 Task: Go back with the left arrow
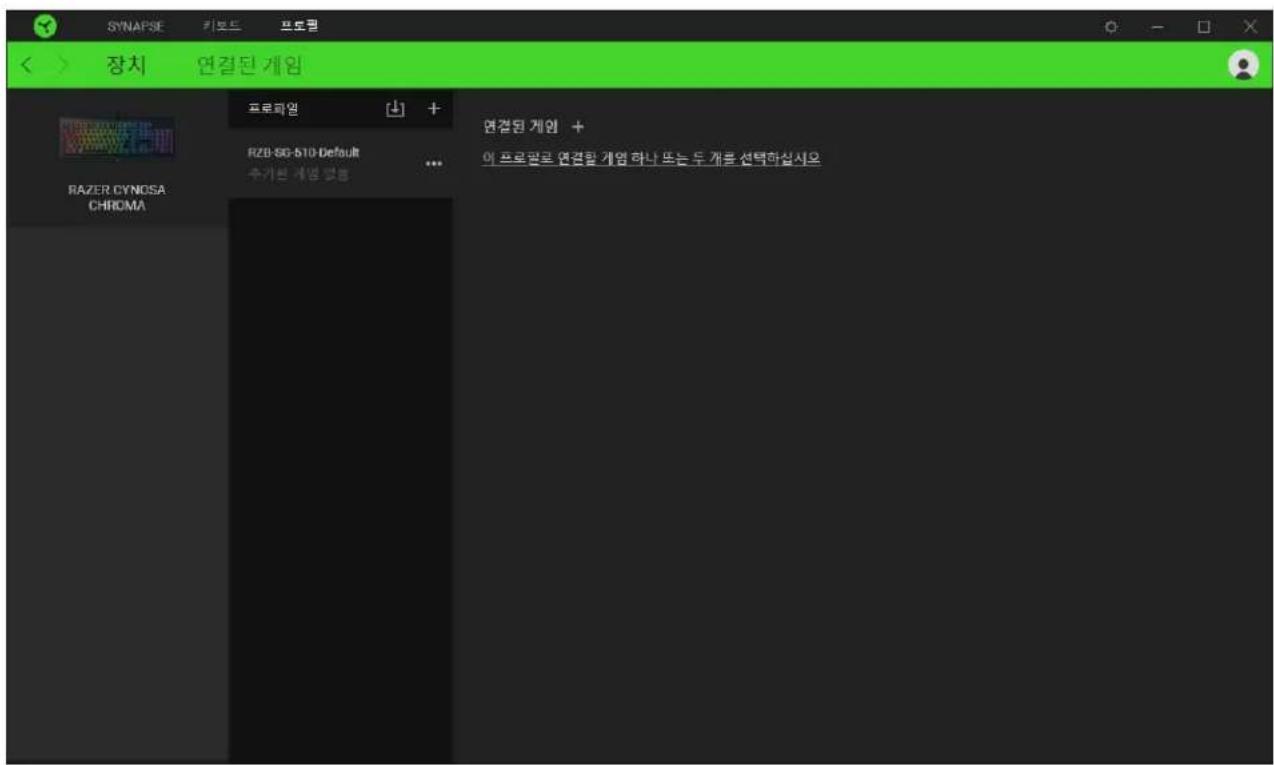[x=28, y=67]
